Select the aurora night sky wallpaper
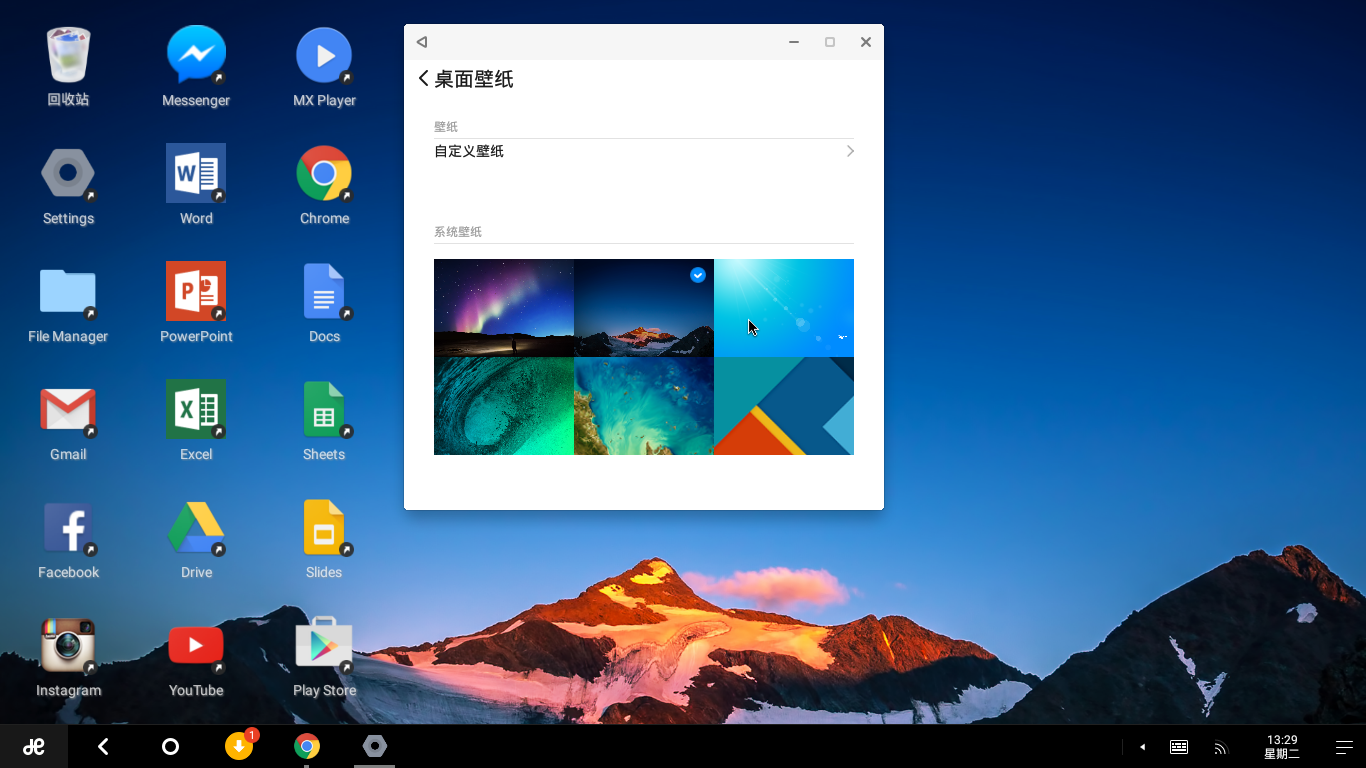This screenshot has height=768, width=1366. (x=504, y=308)
